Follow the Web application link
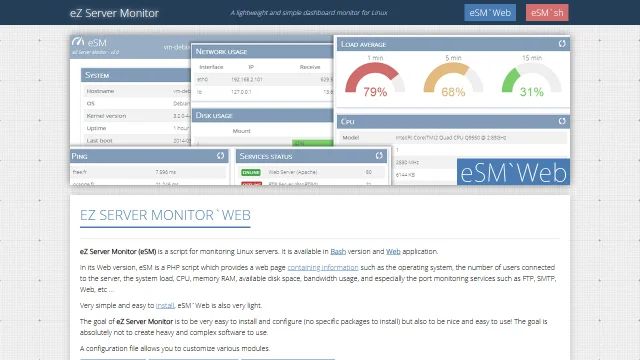The height and width of the screenshot is (360, 640). tap(393, 251)
